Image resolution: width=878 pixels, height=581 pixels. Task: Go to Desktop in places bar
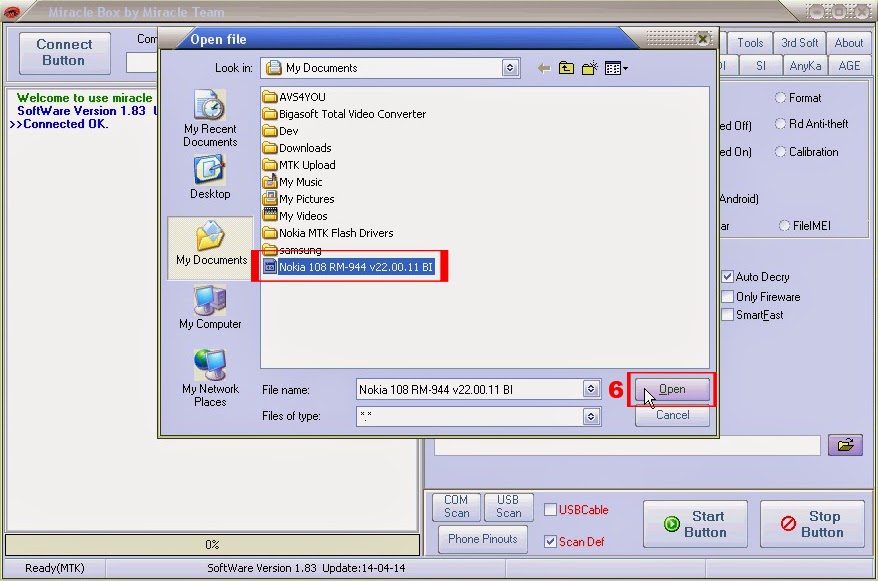210,178
